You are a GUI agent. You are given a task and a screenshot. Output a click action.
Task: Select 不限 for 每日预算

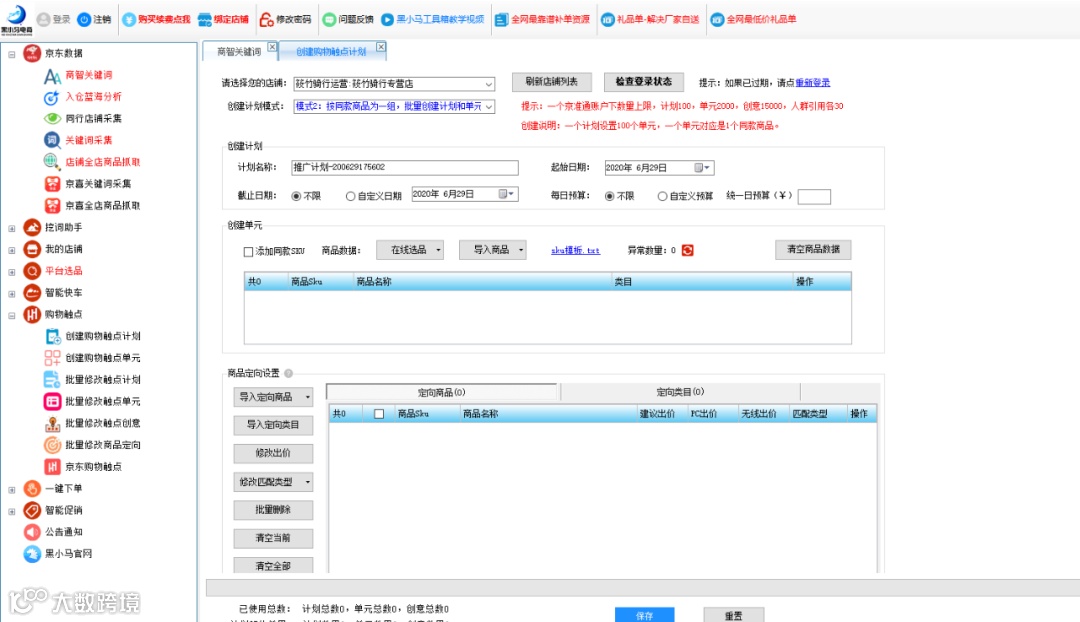point(610,196)
